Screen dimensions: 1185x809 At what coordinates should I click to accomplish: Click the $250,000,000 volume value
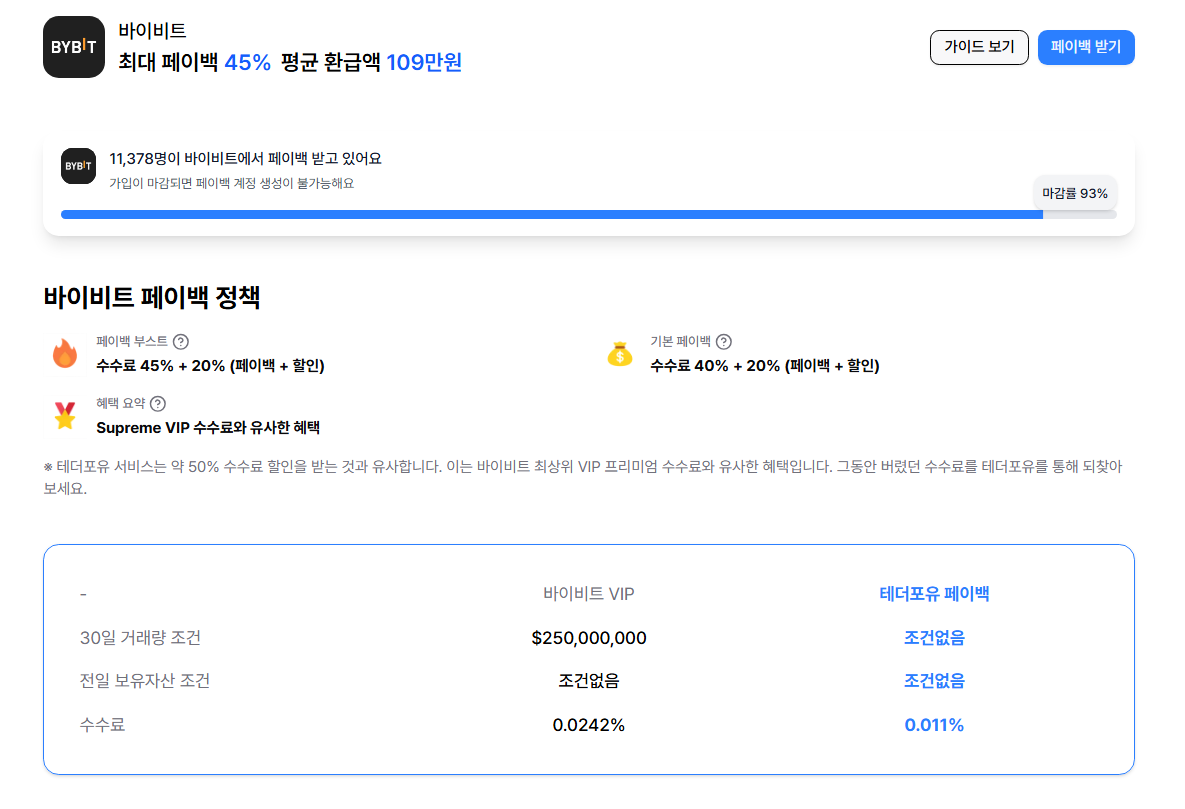pyautogui.click(x=589, y=637)
